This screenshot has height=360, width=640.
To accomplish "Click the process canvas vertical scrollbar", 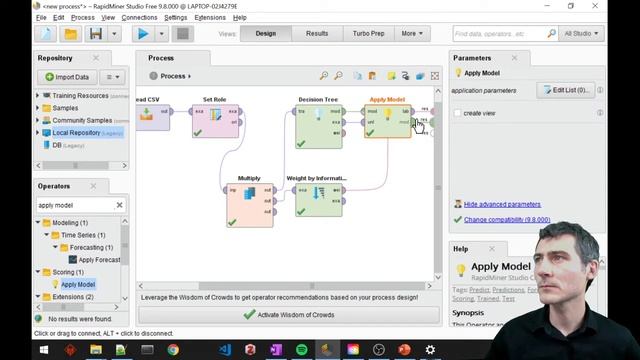I will pyautogui.click(x=438, y=188).
